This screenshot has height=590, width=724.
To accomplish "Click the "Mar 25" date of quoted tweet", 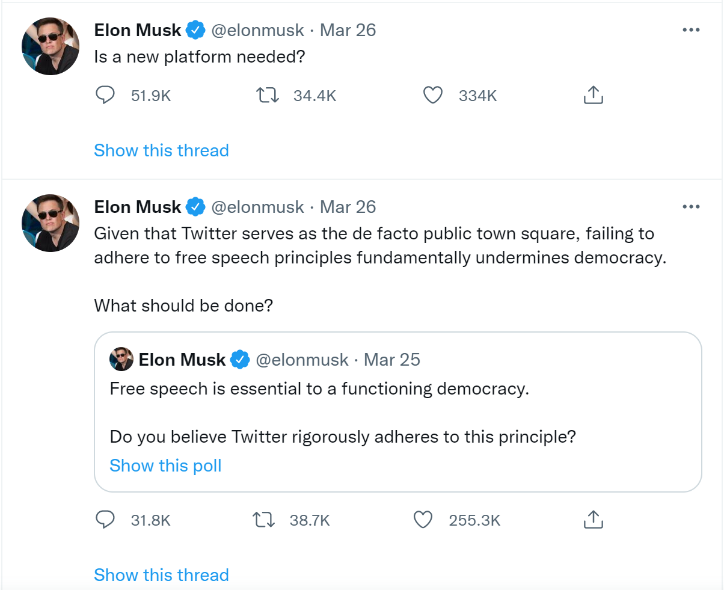I will click(392, 359).
